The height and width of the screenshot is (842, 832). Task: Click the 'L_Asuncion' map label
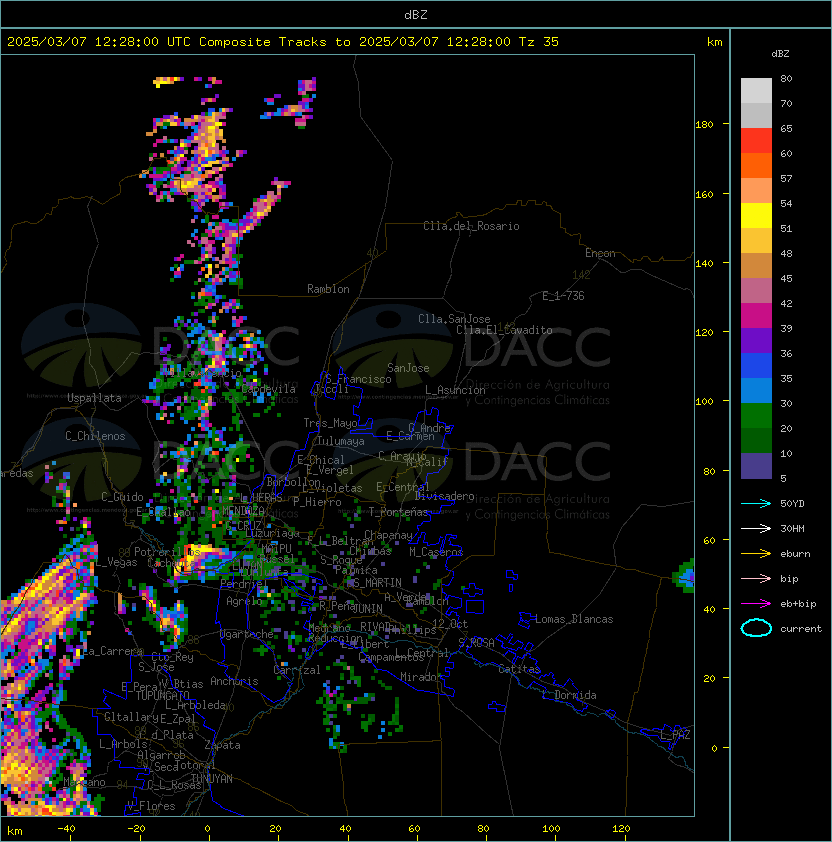click(455, 390)
